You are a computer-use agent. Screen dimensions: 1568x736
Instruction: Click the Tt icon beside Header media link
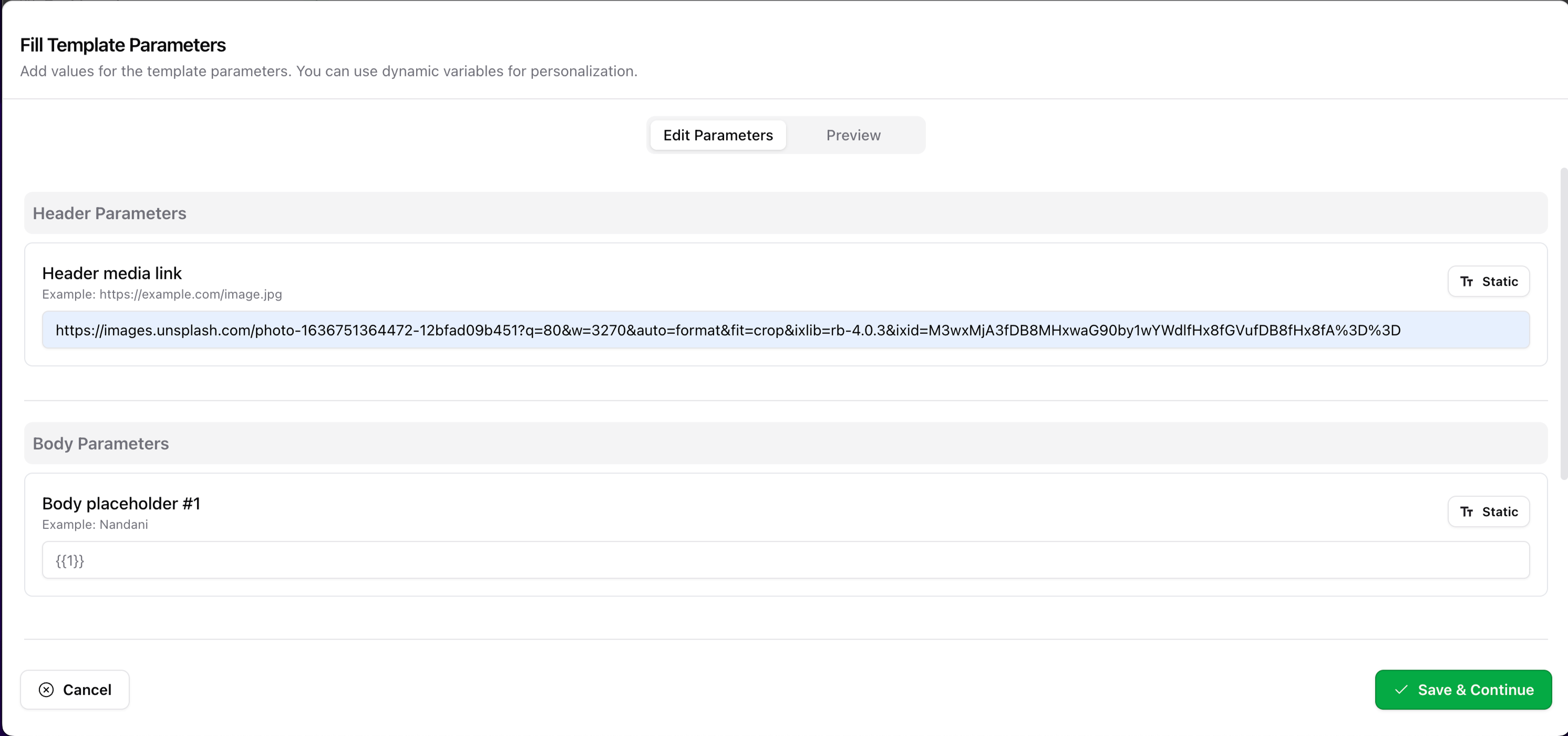[x=1467, y=281]
